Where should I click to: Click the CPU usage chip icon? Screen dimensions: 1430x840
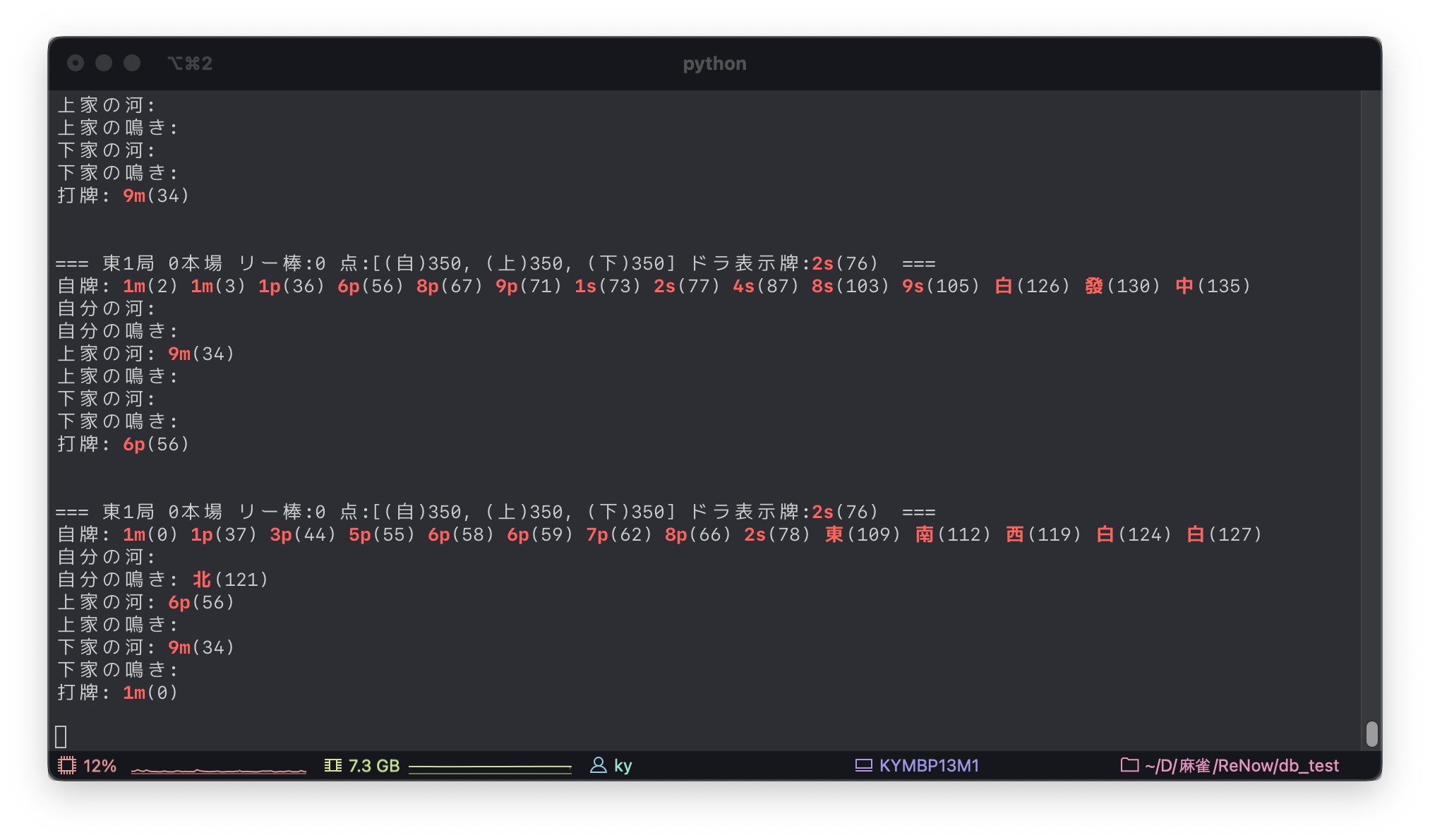click(66, 765)
